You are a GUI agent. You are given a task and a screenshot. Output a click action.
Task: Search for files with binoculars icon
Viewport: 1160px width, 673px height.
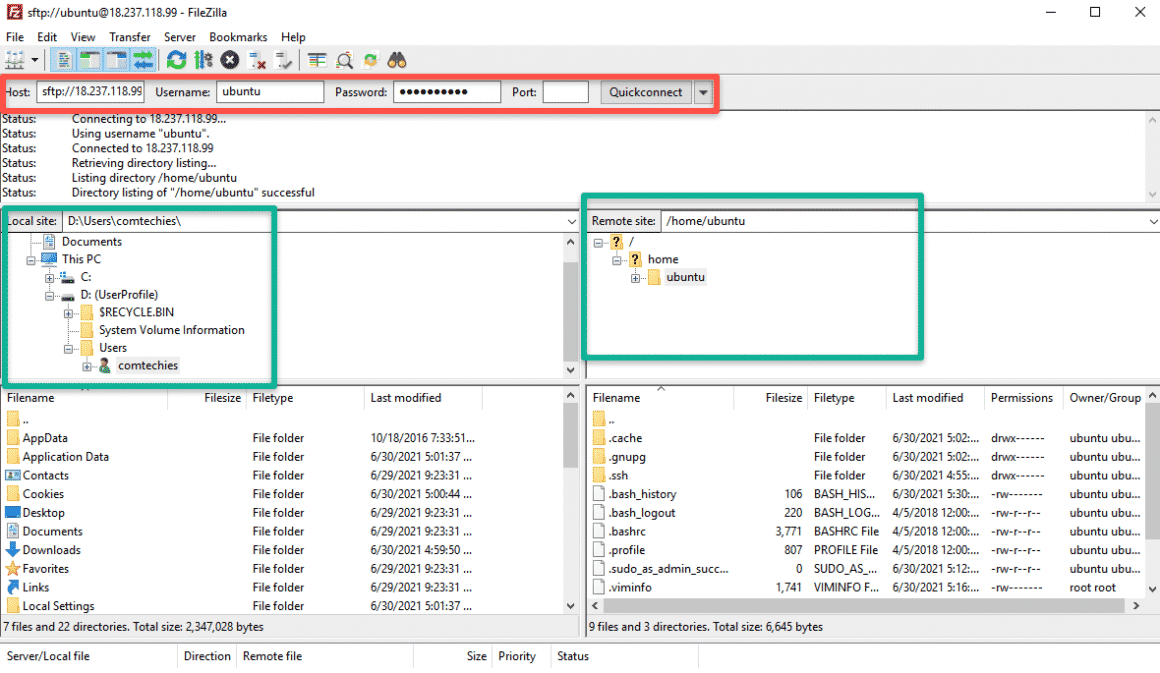click(x=397, y=61)
